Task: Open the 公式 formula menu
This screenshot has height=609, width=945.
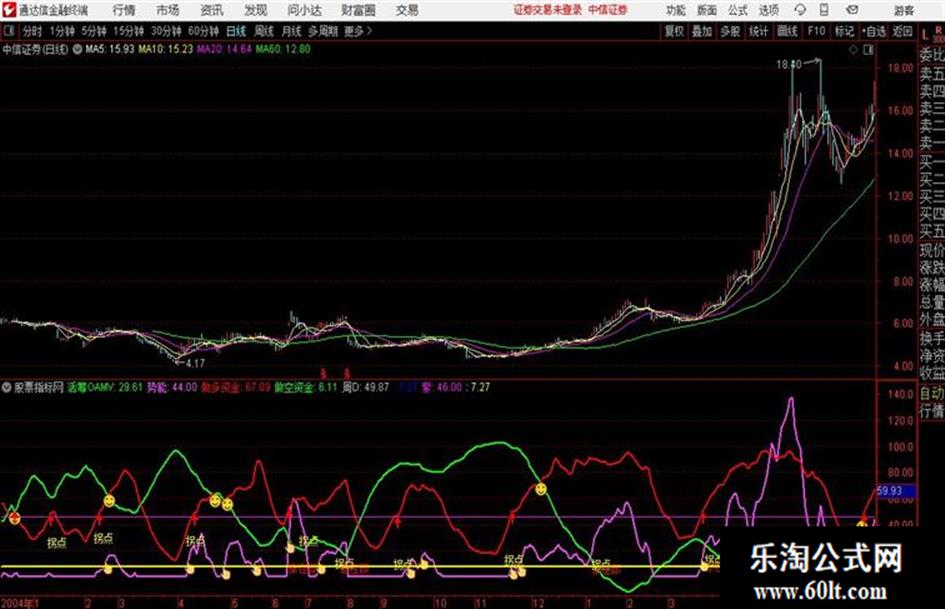Action: (738, 10)
